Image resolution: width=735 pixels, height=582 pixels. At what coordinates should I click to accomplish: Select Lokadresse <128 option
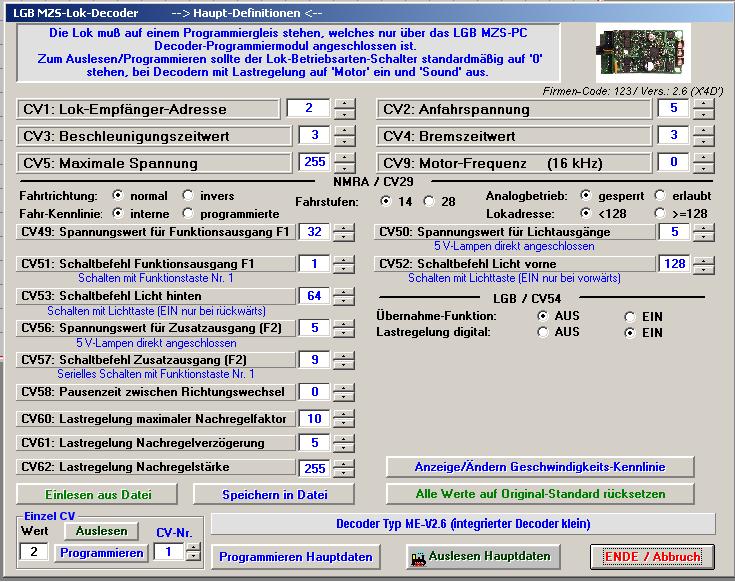click(585, 213)
